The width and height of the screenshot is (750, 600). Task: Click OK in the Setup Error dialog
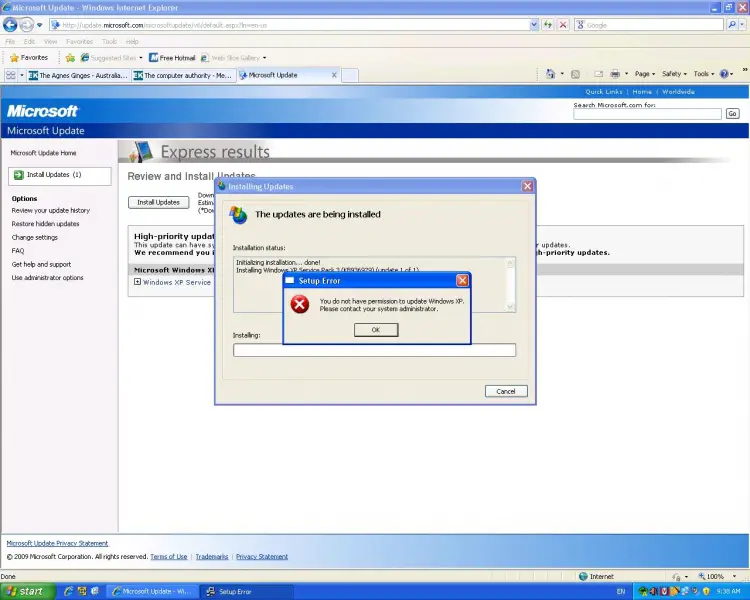[x=376, y=330]
